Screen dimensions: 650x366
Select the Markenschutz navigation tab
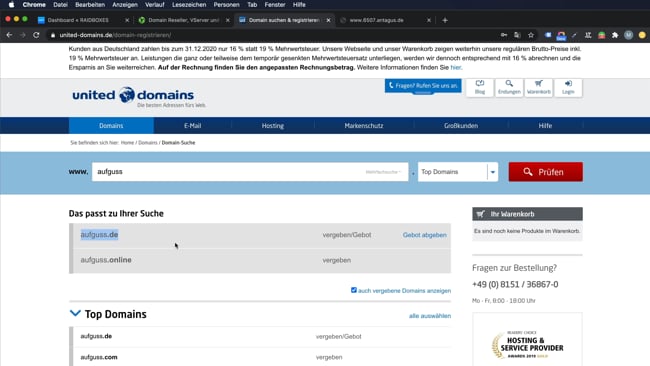tap(364, 126)
